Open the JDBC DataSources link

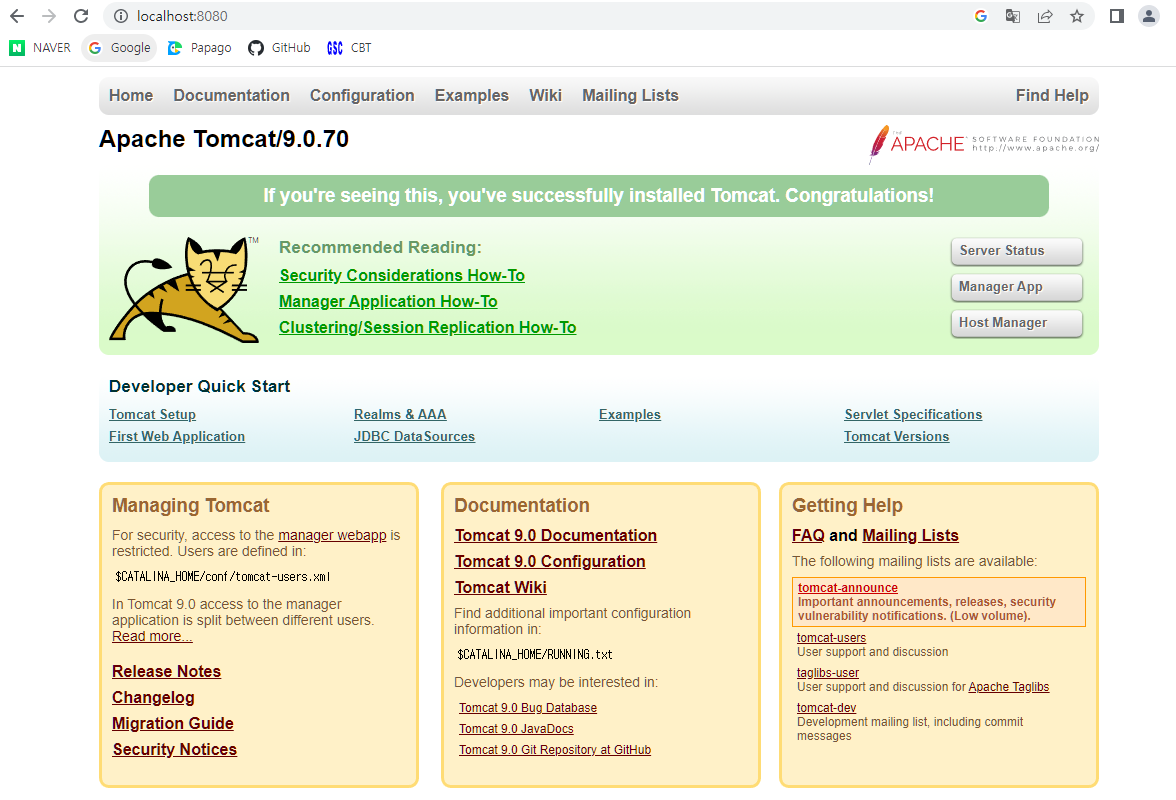pos(414,436)
